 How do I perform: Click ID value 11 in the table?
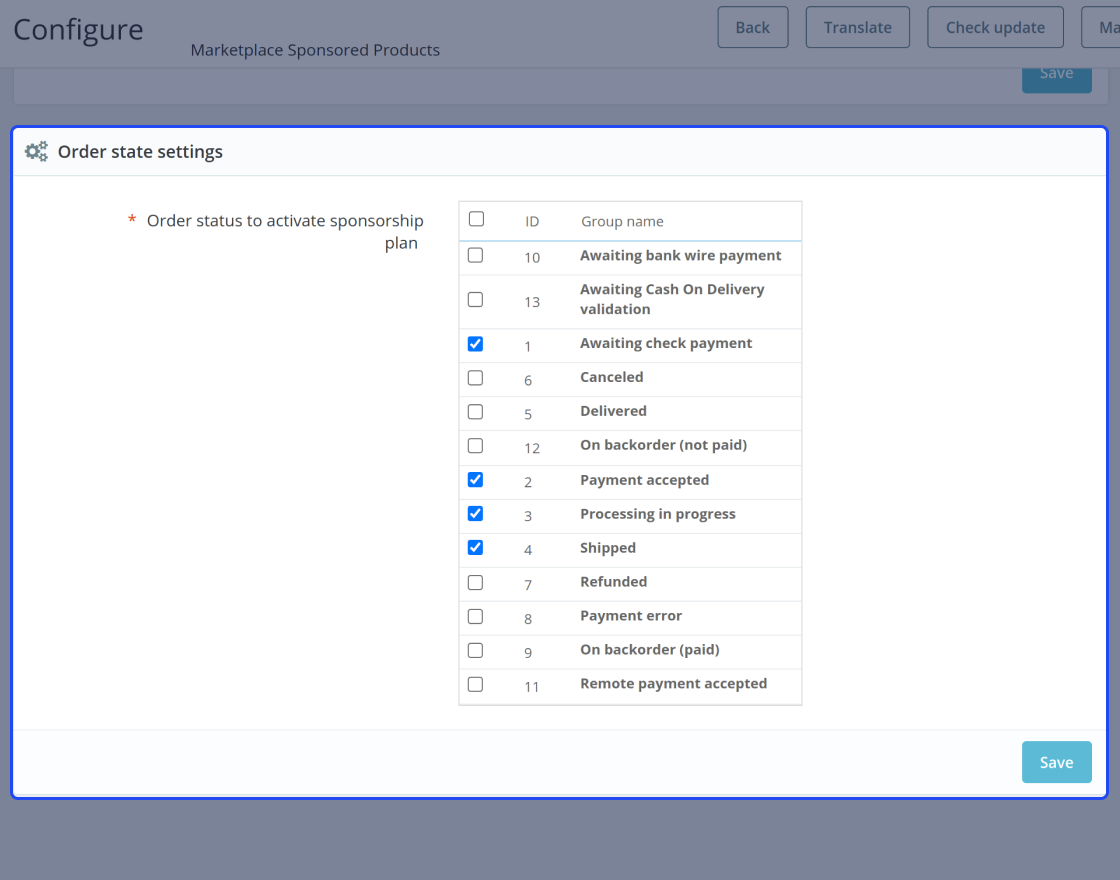coord(531,687)
